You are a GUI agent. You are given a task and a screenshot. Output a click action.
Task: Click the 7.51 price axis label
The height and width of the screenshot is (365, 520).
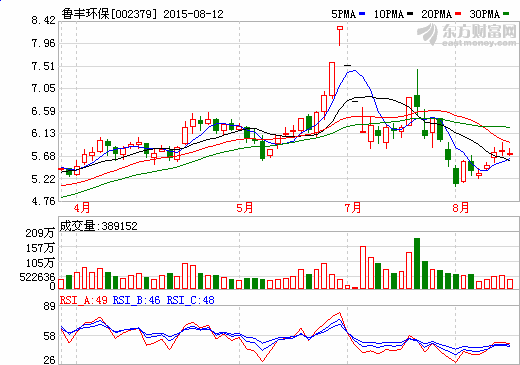[43, 66]
